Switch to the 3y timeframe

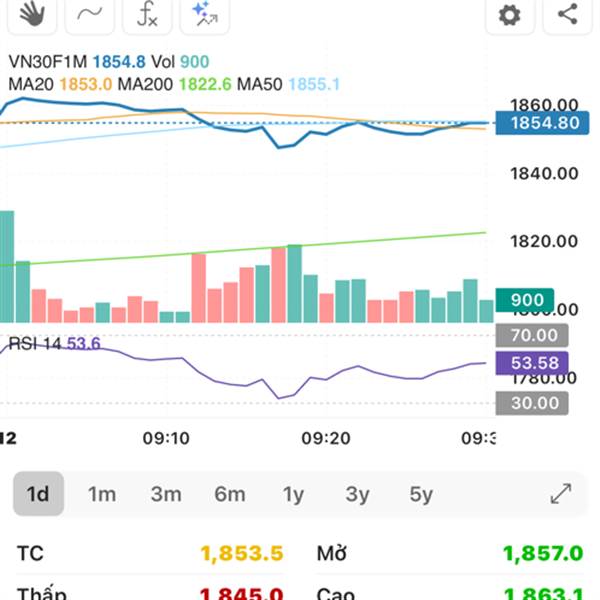click(x=357, y=494)
